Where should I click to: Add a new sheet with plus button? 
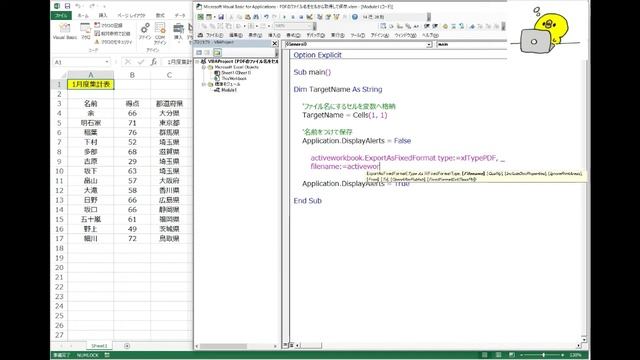point(127,346)
